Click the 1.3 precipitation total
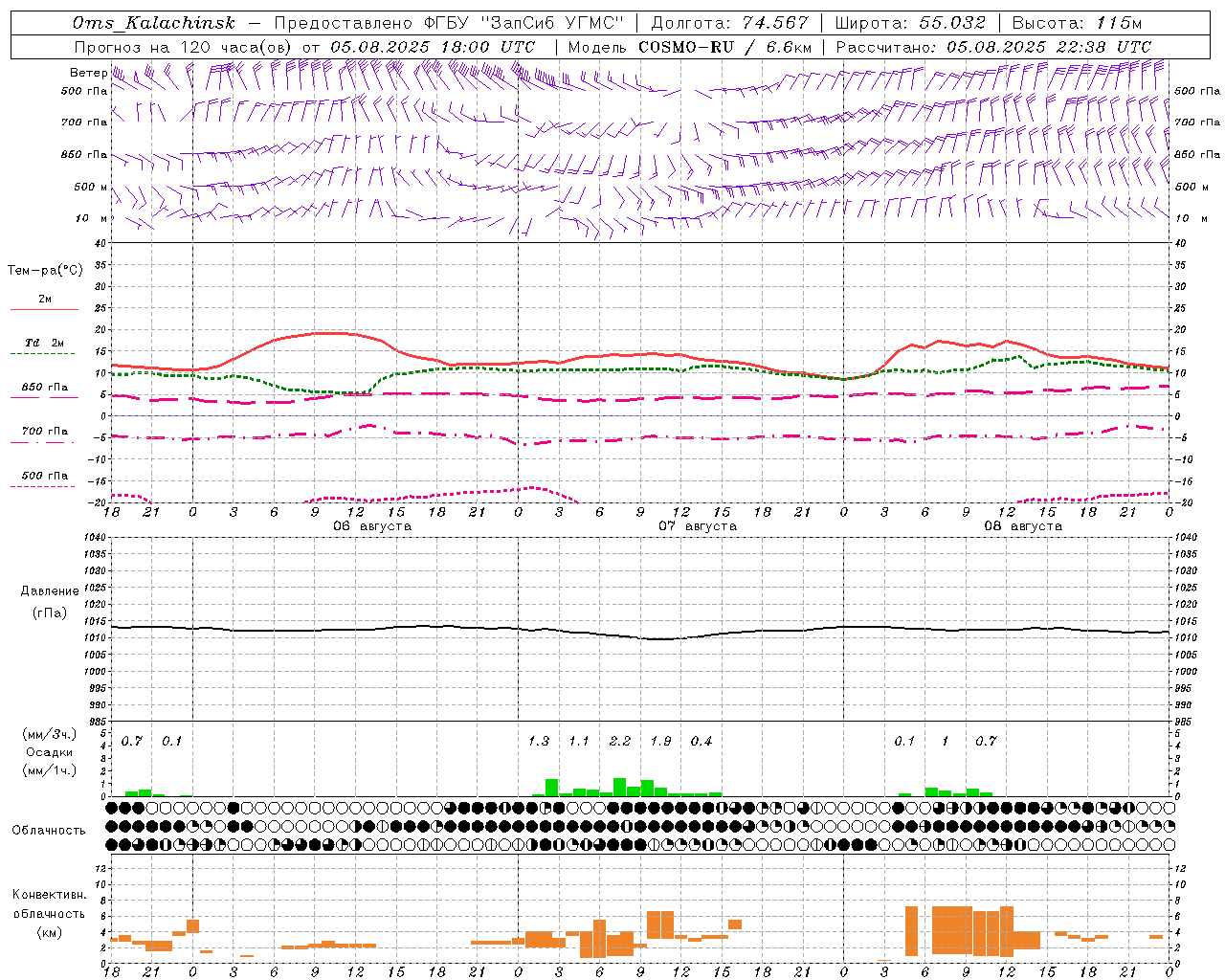 (539, 741)
